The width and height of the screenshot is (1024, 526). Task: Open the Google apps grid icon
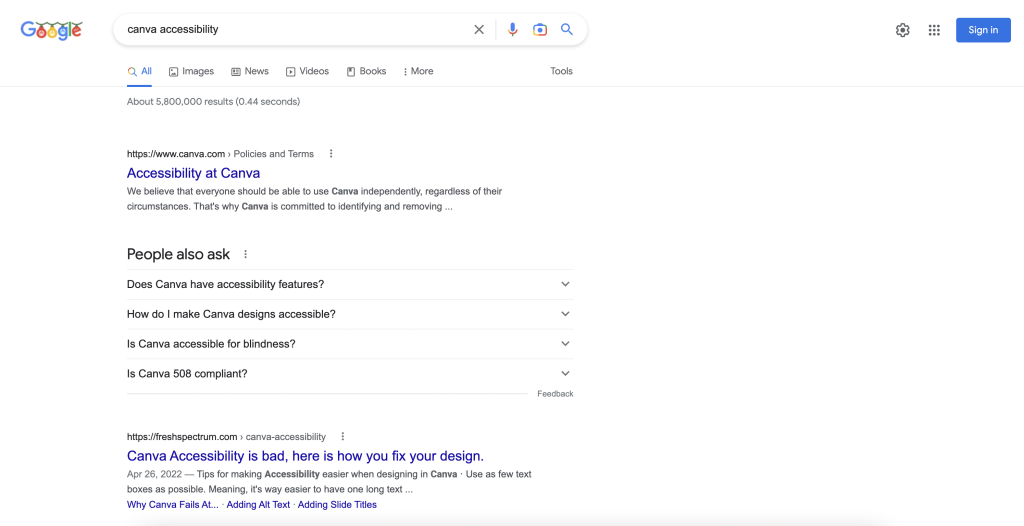(x=934, y=30)
